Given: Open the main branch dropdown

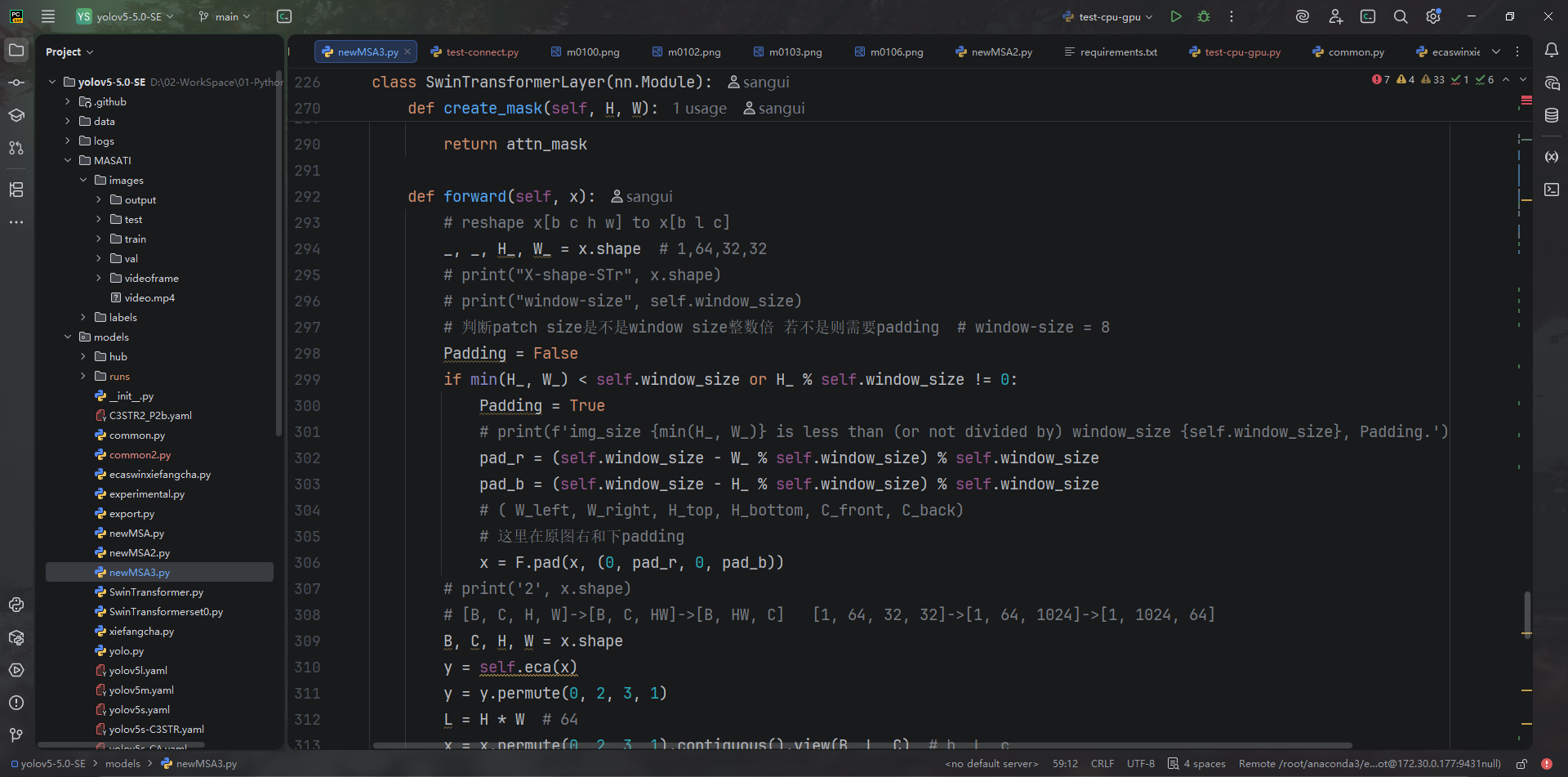Looking at the screenshot, I should pyautogui.click(x=225, y=16).
